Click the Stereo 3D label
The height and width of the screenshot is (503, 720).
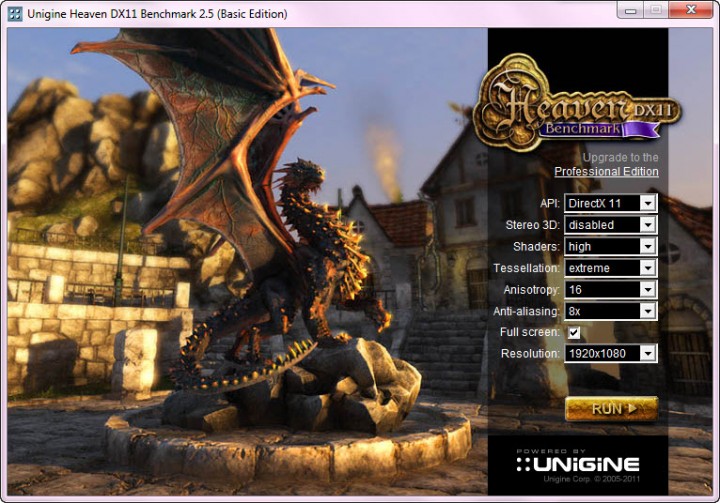[533, 225]
